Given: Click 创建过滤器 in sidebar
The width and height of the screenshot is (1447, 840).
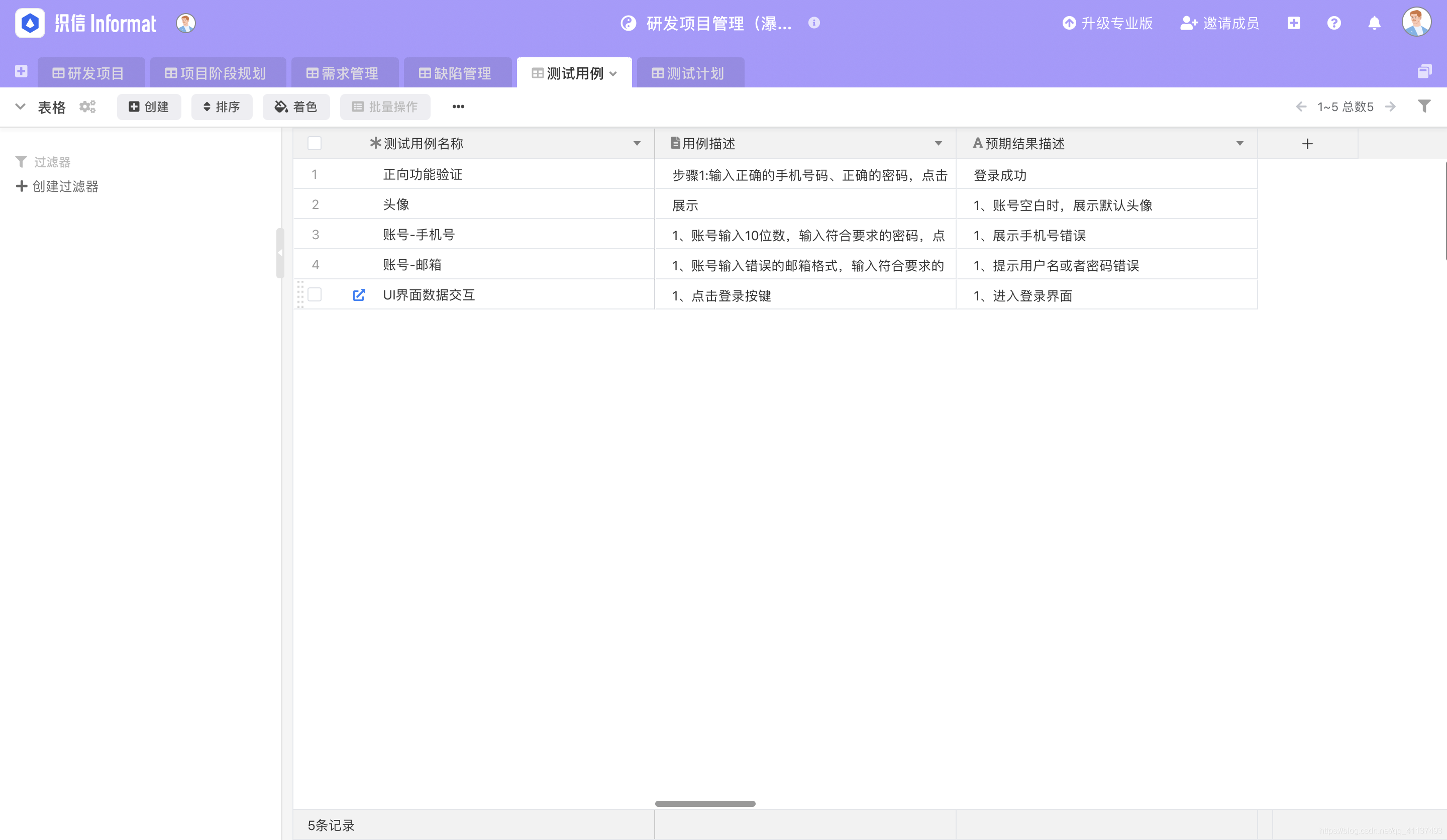Looking at the screenshot, I should click(x=57, y=186).
